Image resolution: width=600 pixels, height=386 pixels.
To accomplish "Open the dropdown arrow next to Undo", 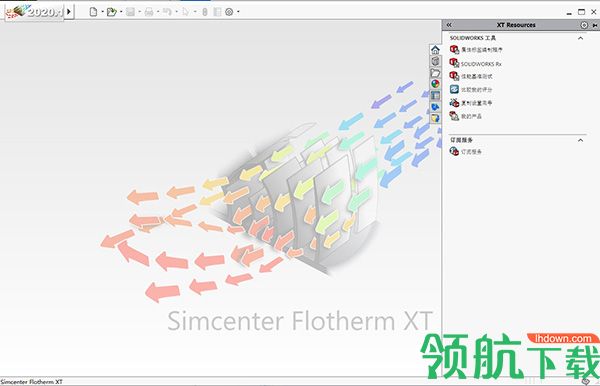I will [176, 12].
